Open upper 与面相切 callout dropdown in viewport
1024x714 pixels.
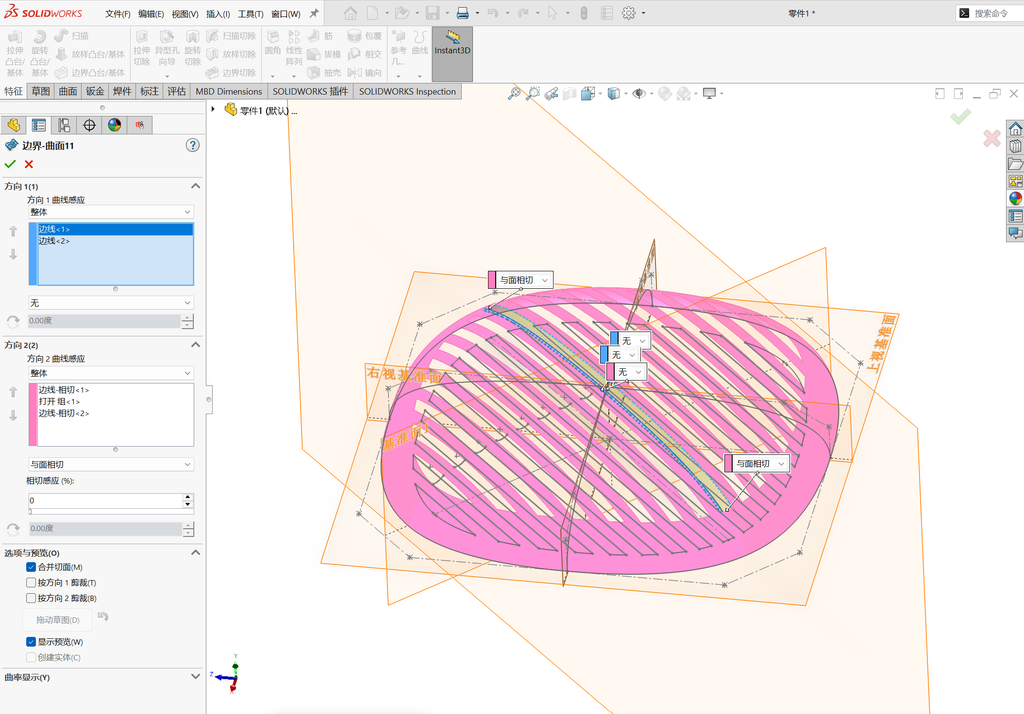click(x=545, y=280)
